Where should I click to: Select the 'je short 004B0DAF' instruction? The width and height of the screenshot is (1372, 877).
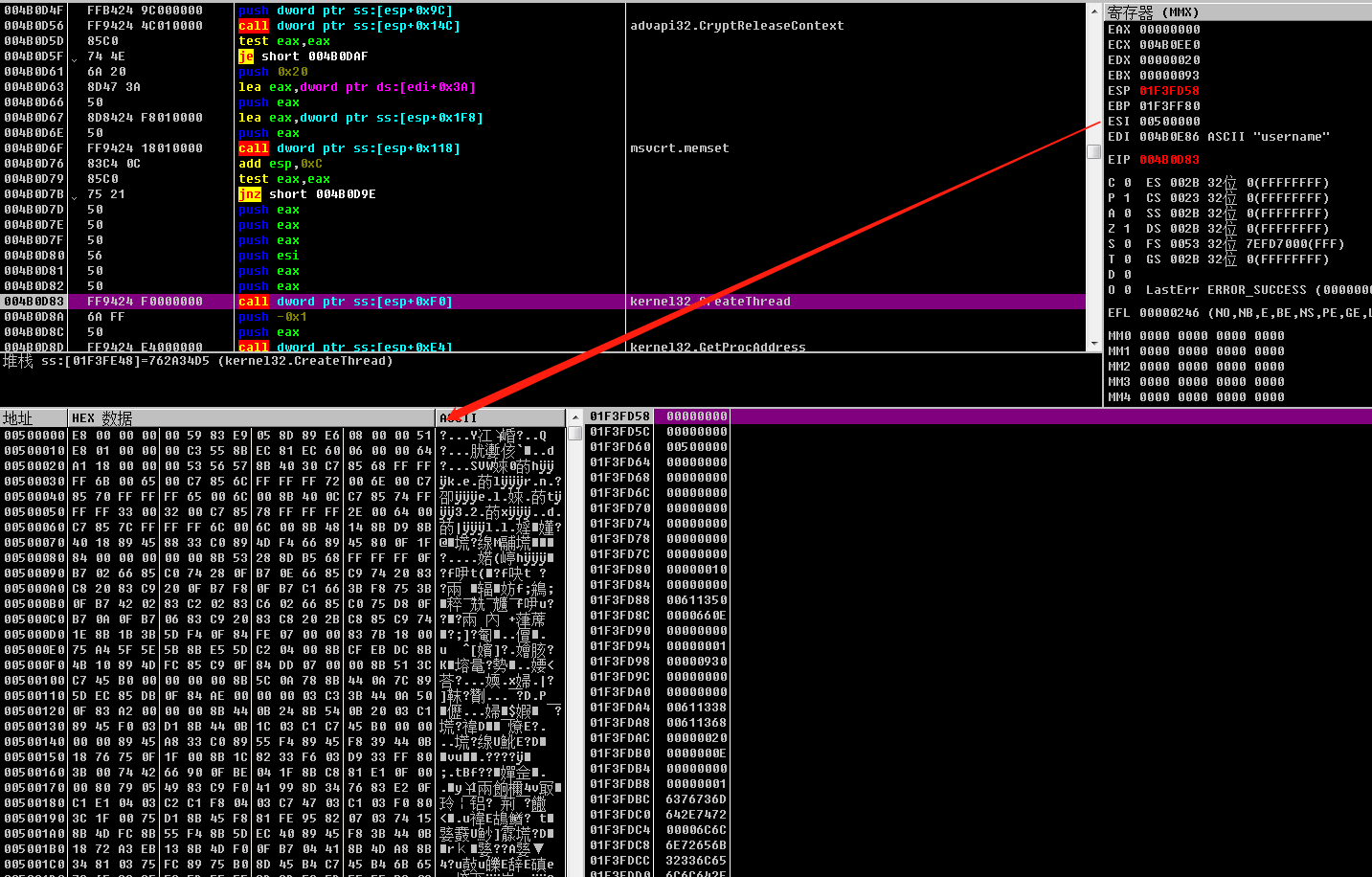pyautogui.click(x=304, y=56)
